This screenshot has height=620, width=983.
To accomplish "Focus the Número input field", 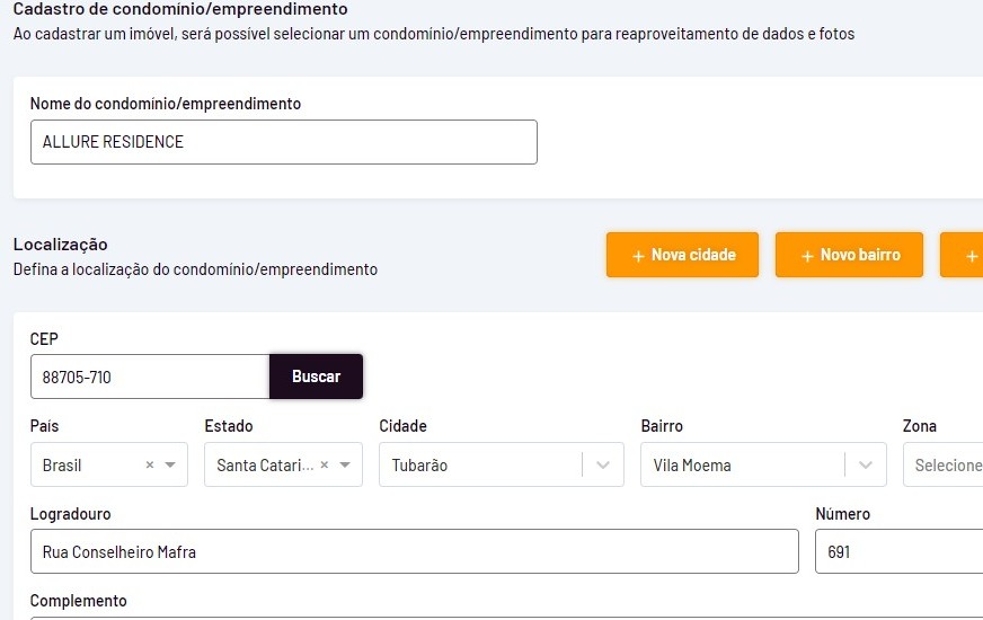I will pos(900,551).
